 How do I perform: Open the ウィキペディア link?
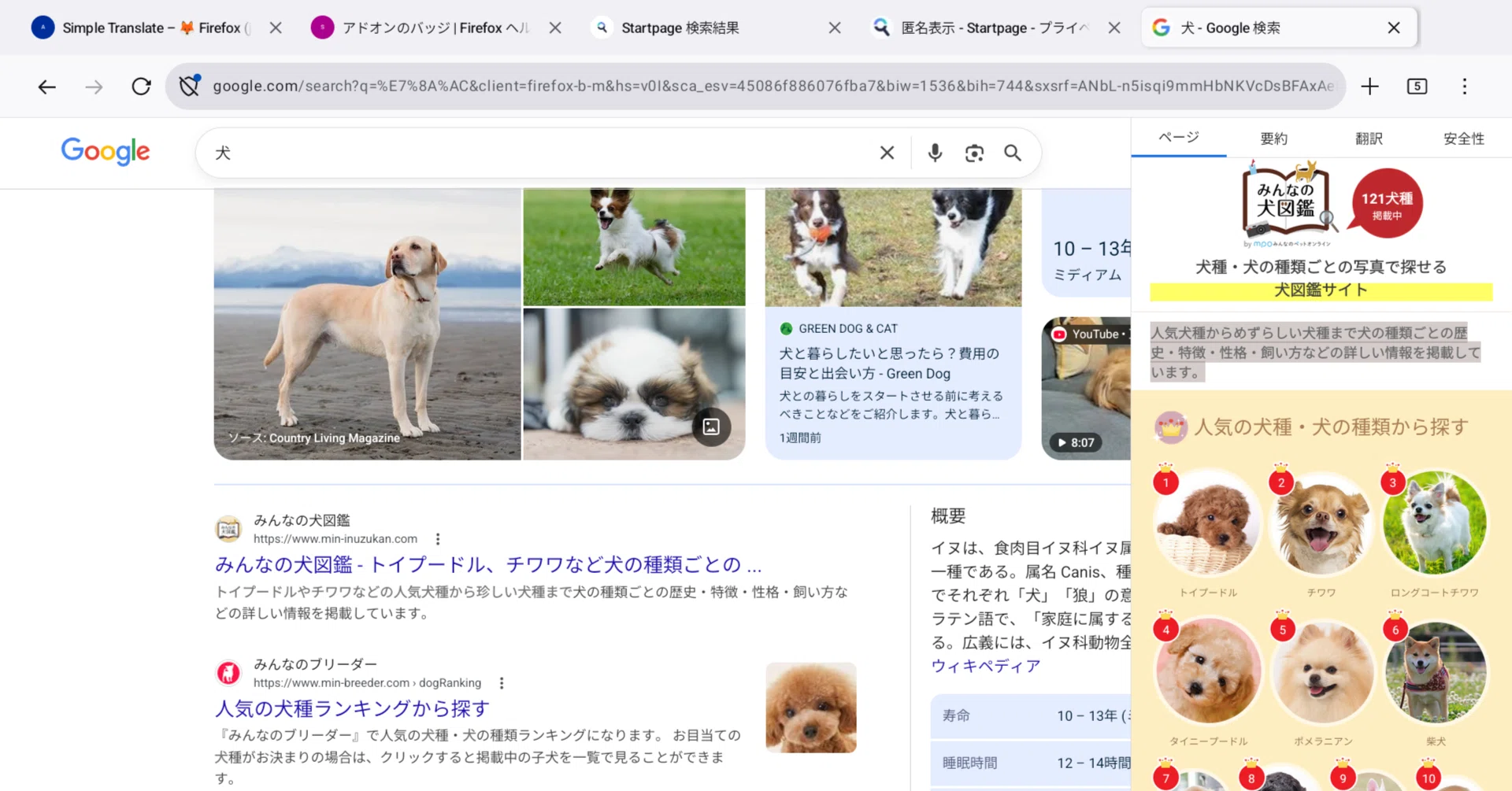[985, 666]
